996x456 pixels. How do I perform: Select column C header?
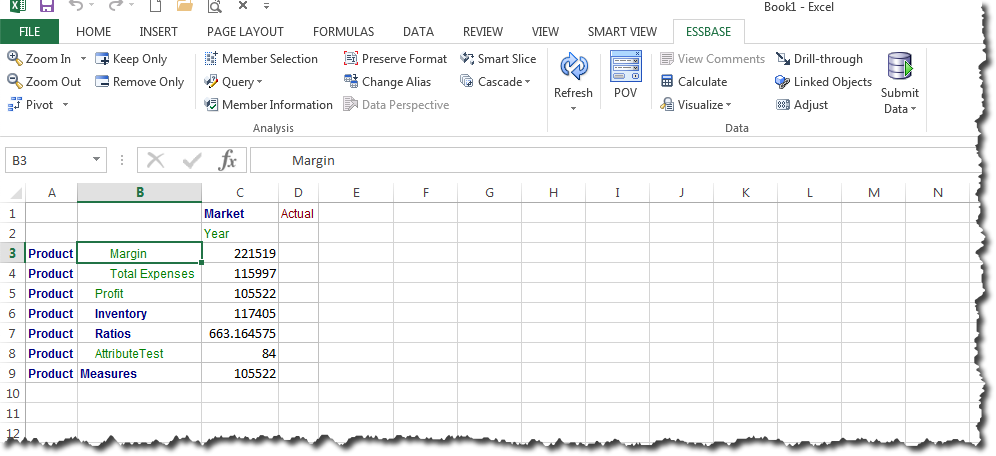point(239,193)
